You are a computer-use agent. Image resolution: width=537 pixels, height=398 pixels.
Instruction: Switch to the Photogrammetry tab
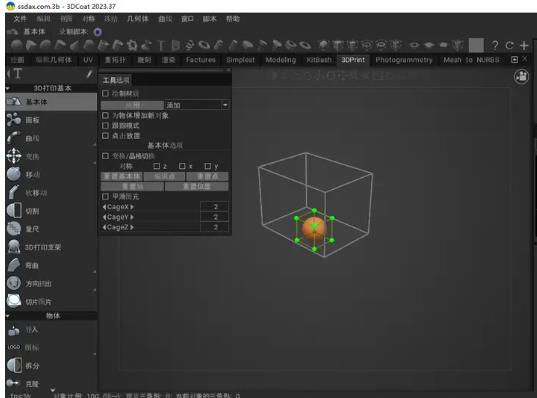point(404,60)
